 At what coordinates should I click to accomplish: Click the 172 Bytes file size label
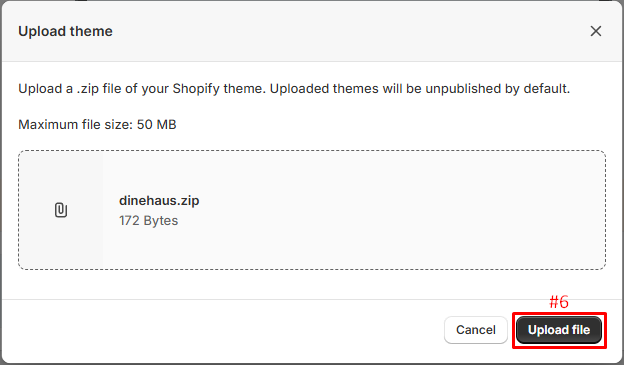pos(148,221)
